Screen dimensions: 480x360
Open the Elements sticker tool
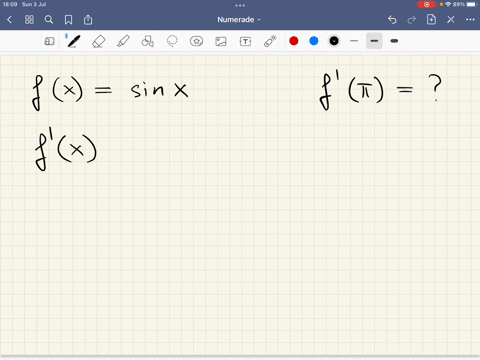pos(196,41)
